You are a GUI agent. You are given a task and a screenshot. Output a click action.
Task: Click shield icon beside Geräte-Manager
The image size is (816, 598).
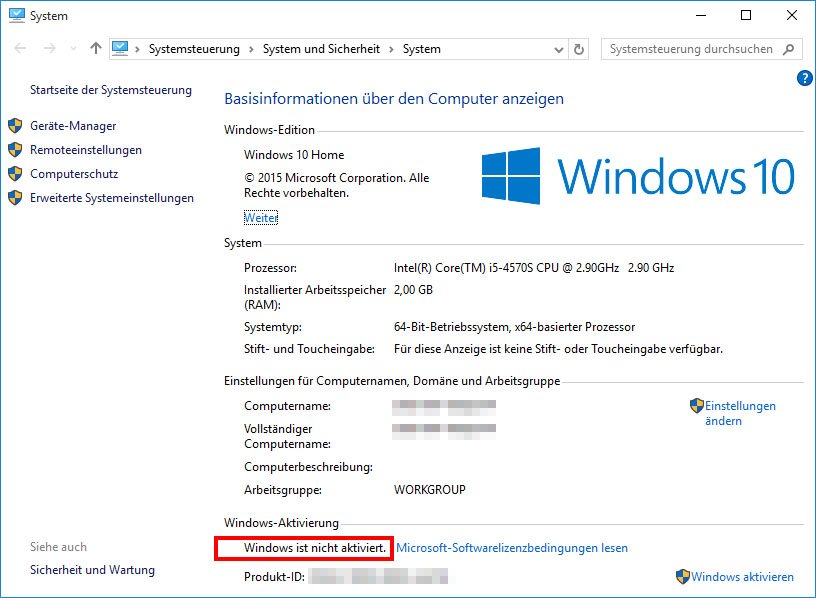(15, 125)
